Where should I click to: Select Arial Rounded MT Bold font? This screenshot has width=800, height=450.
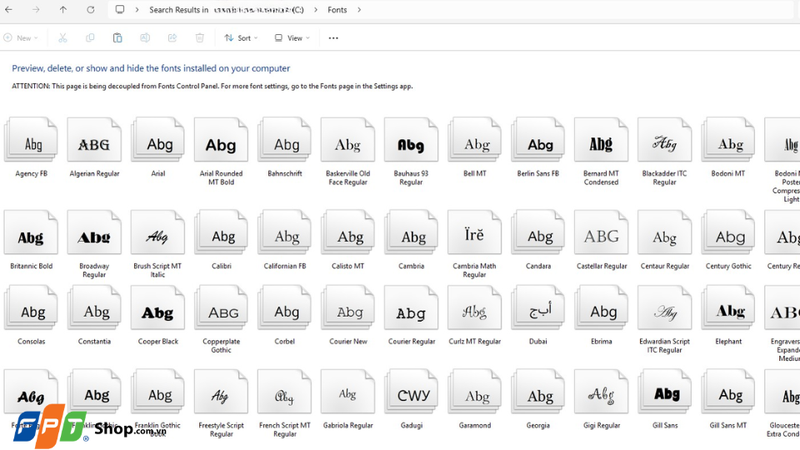221,151
